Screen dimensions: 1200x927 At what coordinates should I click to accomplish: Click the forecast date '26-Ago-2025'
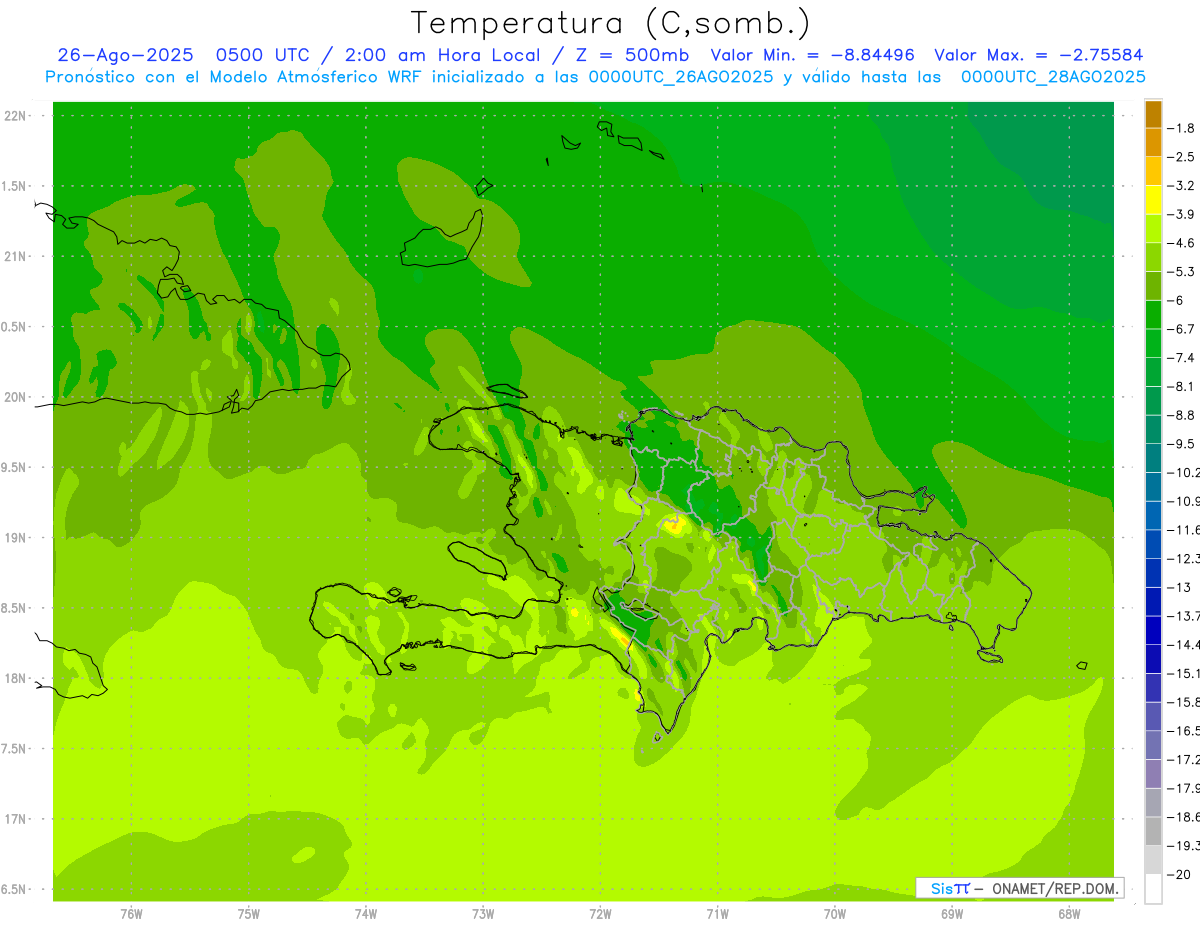123,55
